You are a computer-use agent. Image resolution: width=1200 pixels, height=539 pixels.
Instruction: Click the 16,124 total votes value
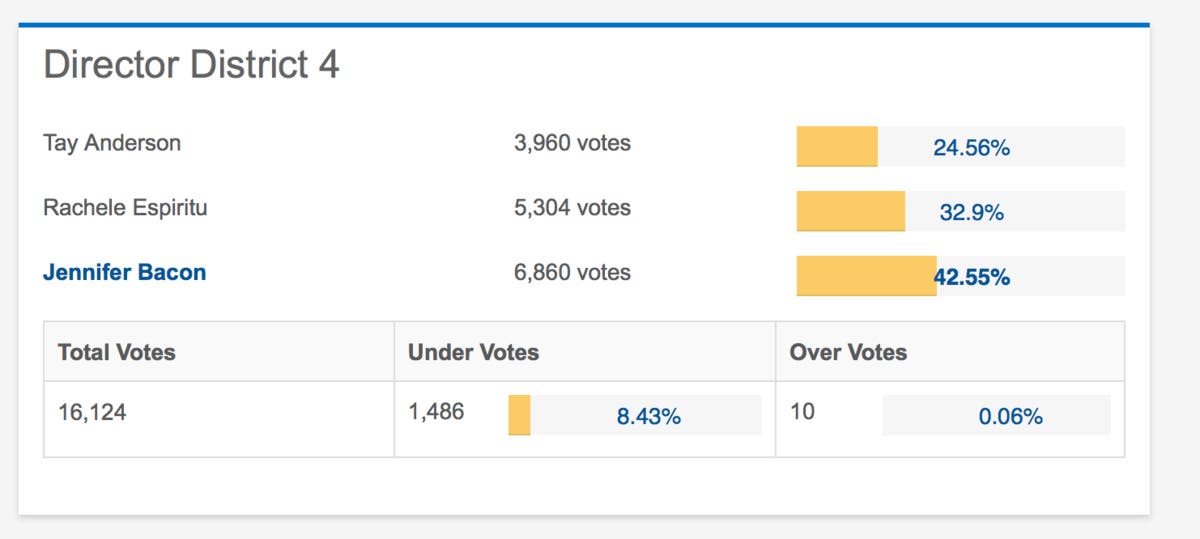tap(92, 412)
